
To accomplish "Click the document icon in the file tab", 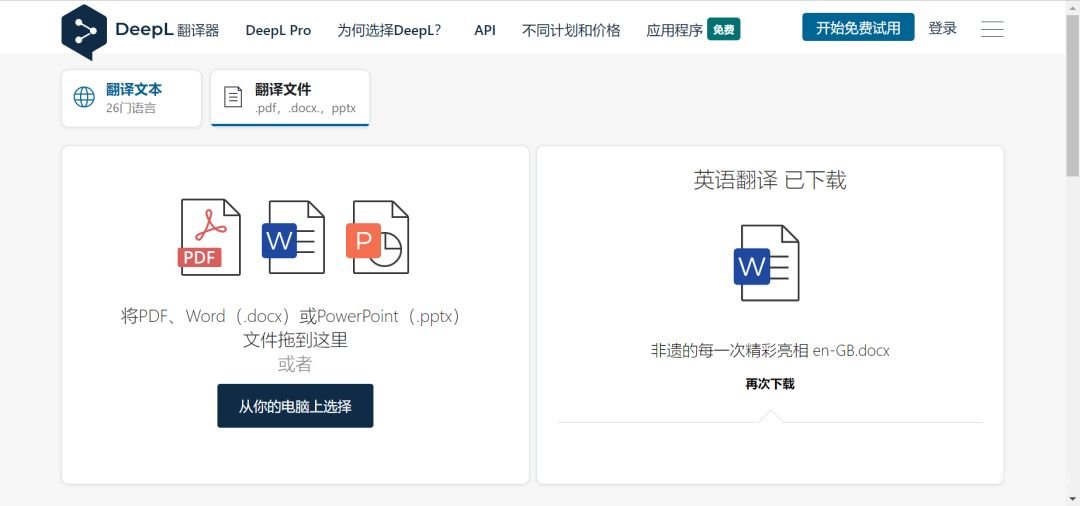I will 233,97.
